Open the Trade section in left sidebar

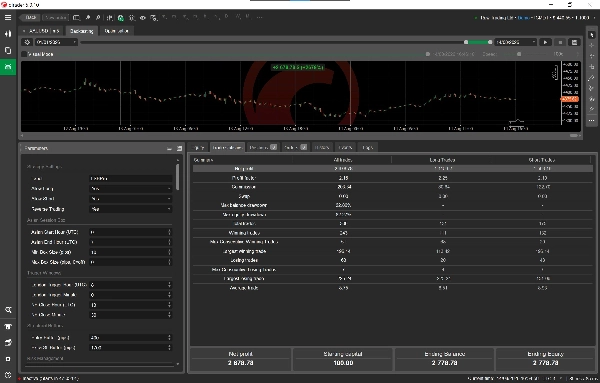[x=8, y=34]
